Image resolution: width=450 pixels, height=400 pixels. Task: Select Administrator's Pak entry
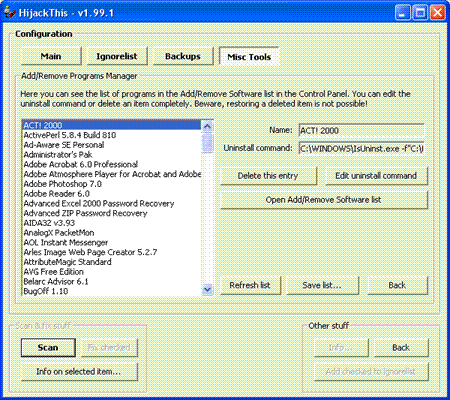point(112,155)
